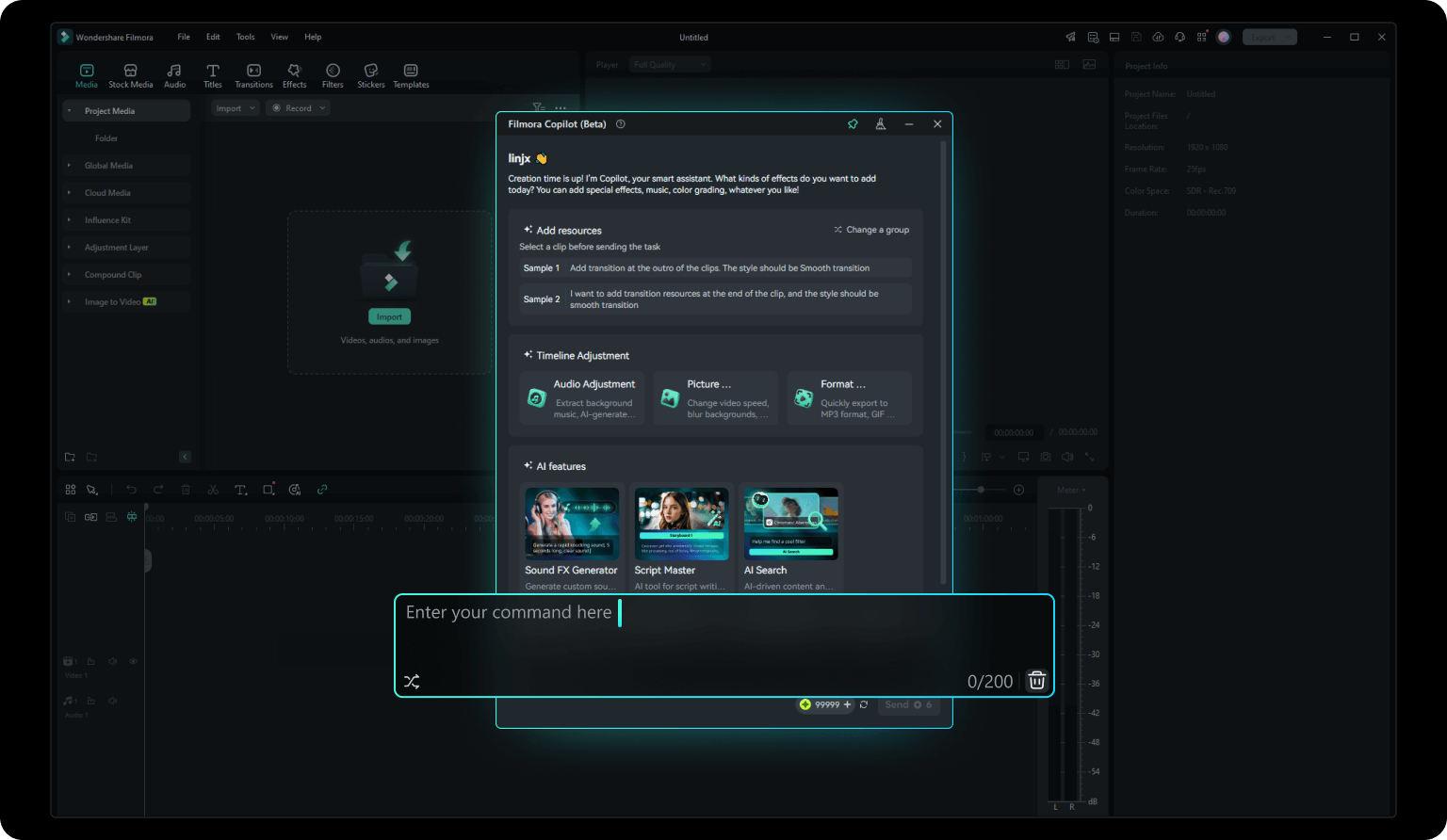
Task: Open the Stock Media tab
Action: click(x=130, y=76)
